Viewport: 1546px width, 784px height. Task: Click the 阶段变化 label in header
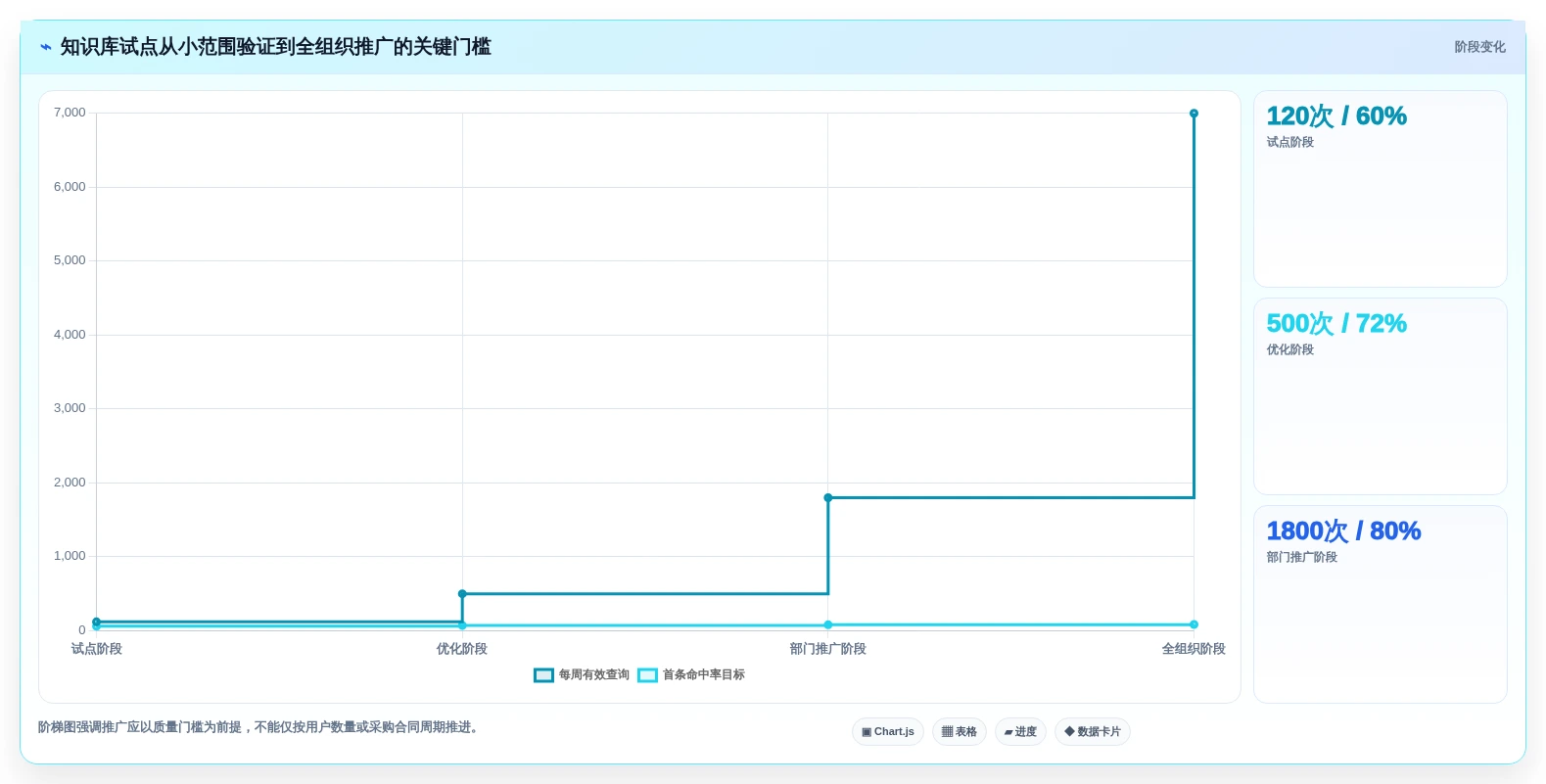[1479, 47]
